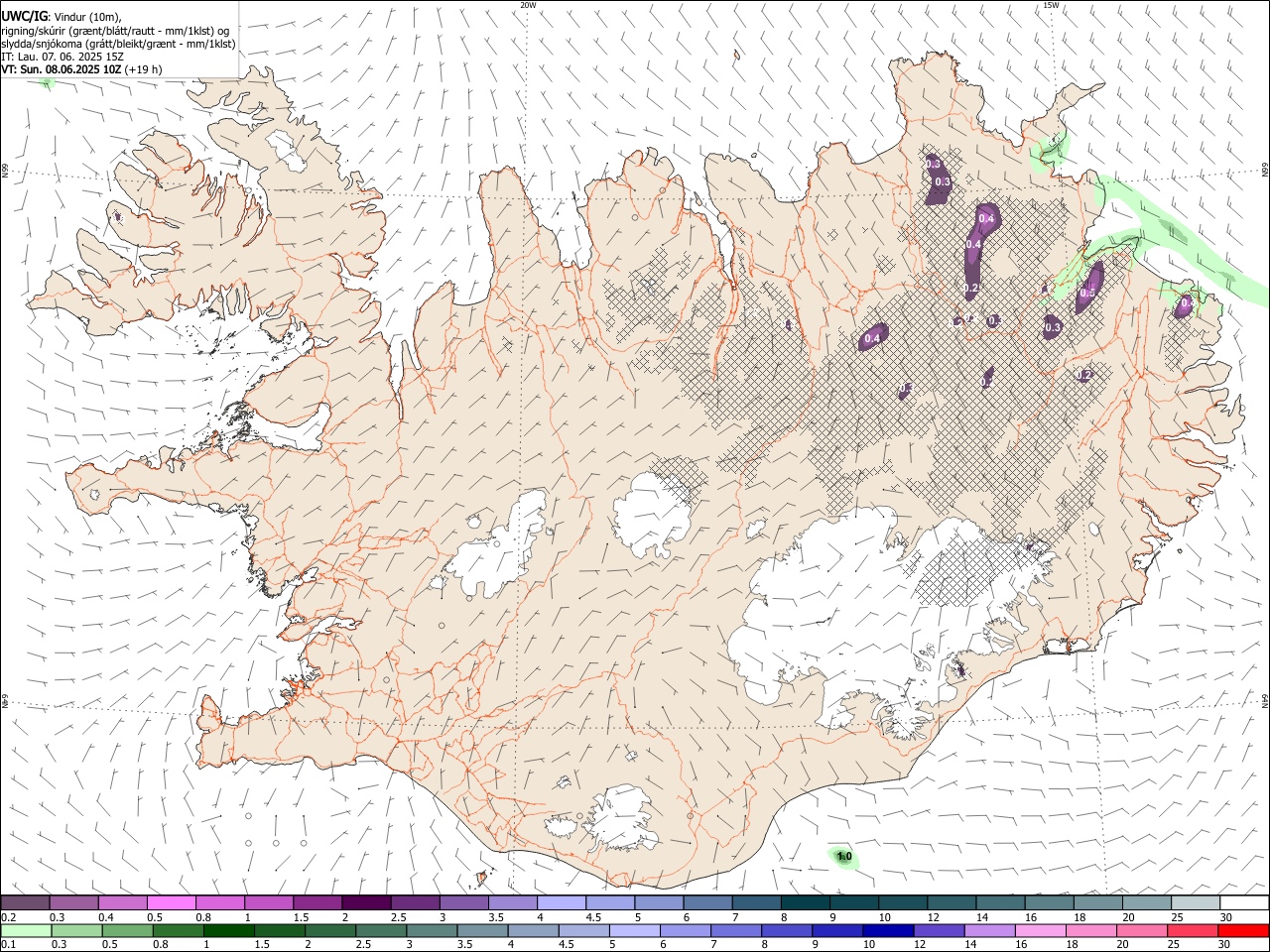Click the 25 red-pink swatch in the lower legend
Screen dimensions: 1270x952
click(x=1192, y=930)
